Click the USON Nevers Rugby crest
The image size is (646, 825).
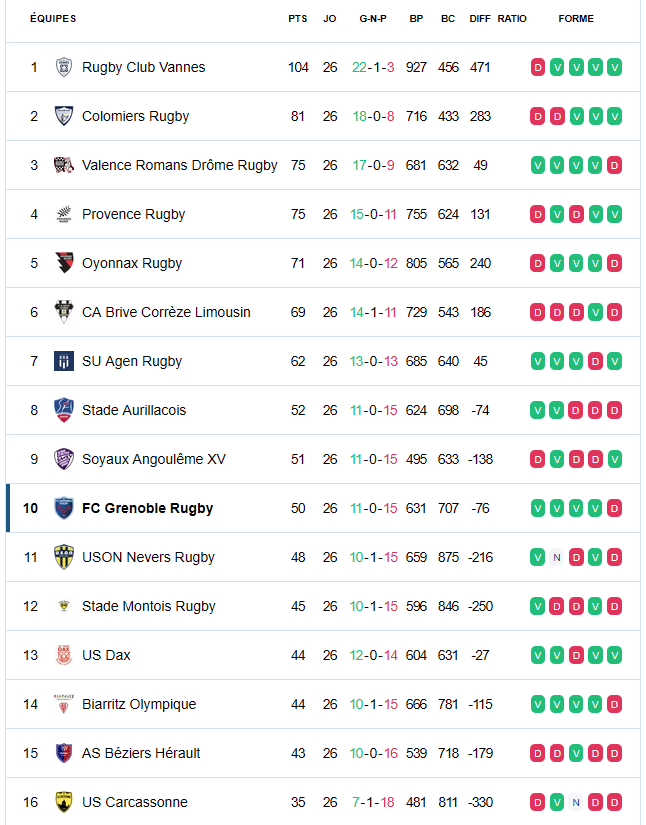coord(64,557)
